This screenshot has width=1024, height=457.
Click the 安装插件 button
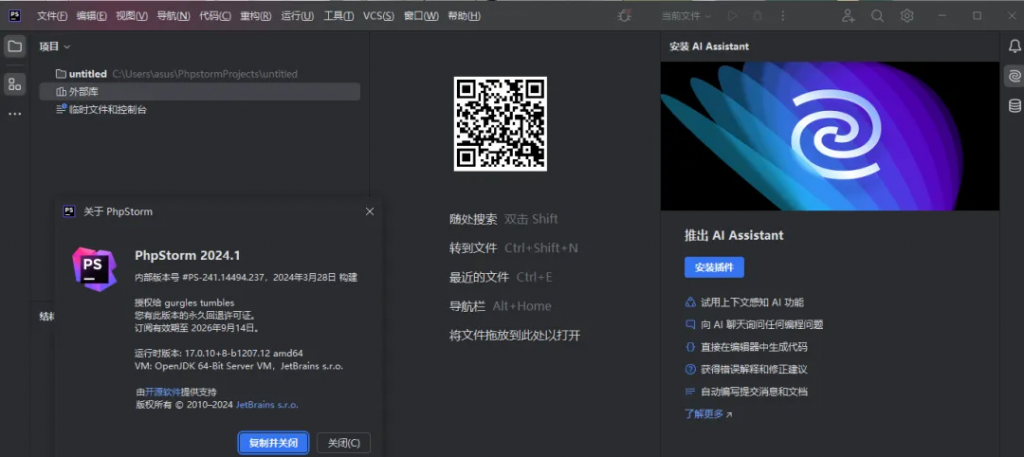(x=714, y=267)
